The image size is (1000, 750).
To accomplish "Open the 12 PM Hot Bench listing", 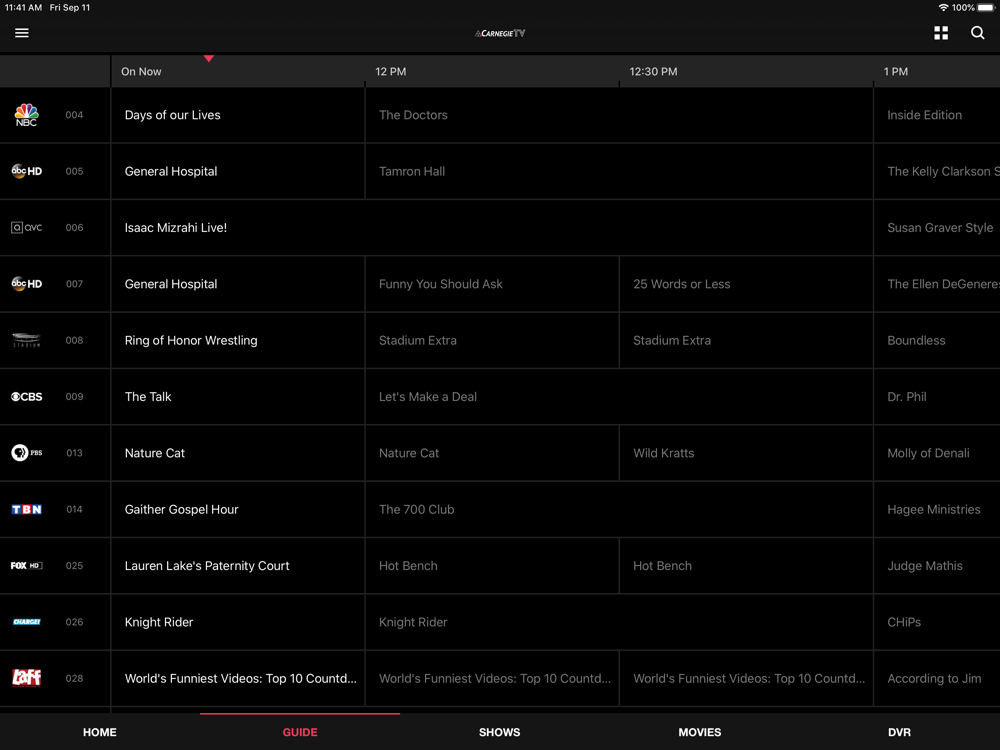I will coord(492,566).
